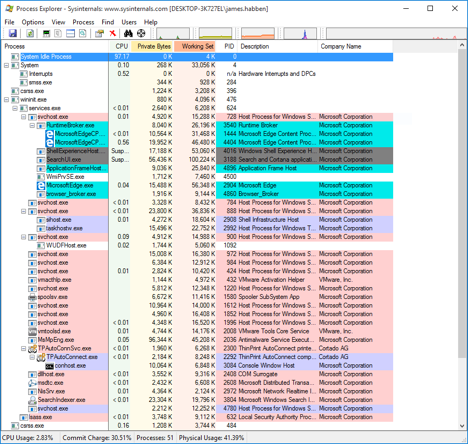Click the CPU usage mini graph
Screen dimensions: 468x444
point(173,33)
